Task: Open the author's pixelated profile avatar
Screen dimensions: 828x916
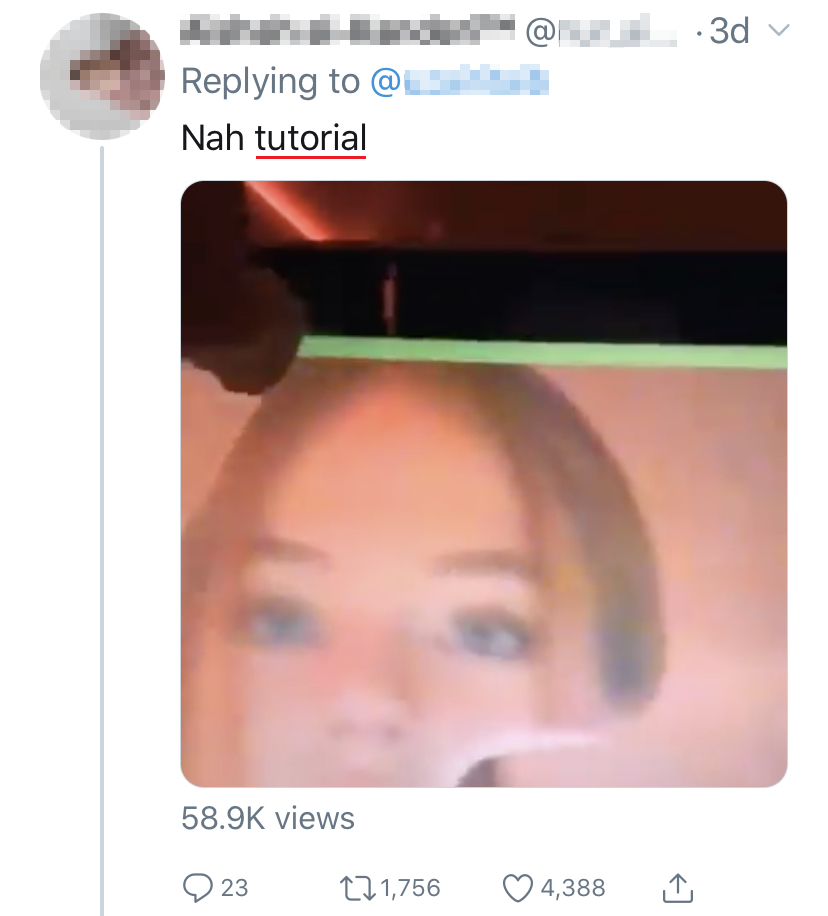Action: pos(101,78)
